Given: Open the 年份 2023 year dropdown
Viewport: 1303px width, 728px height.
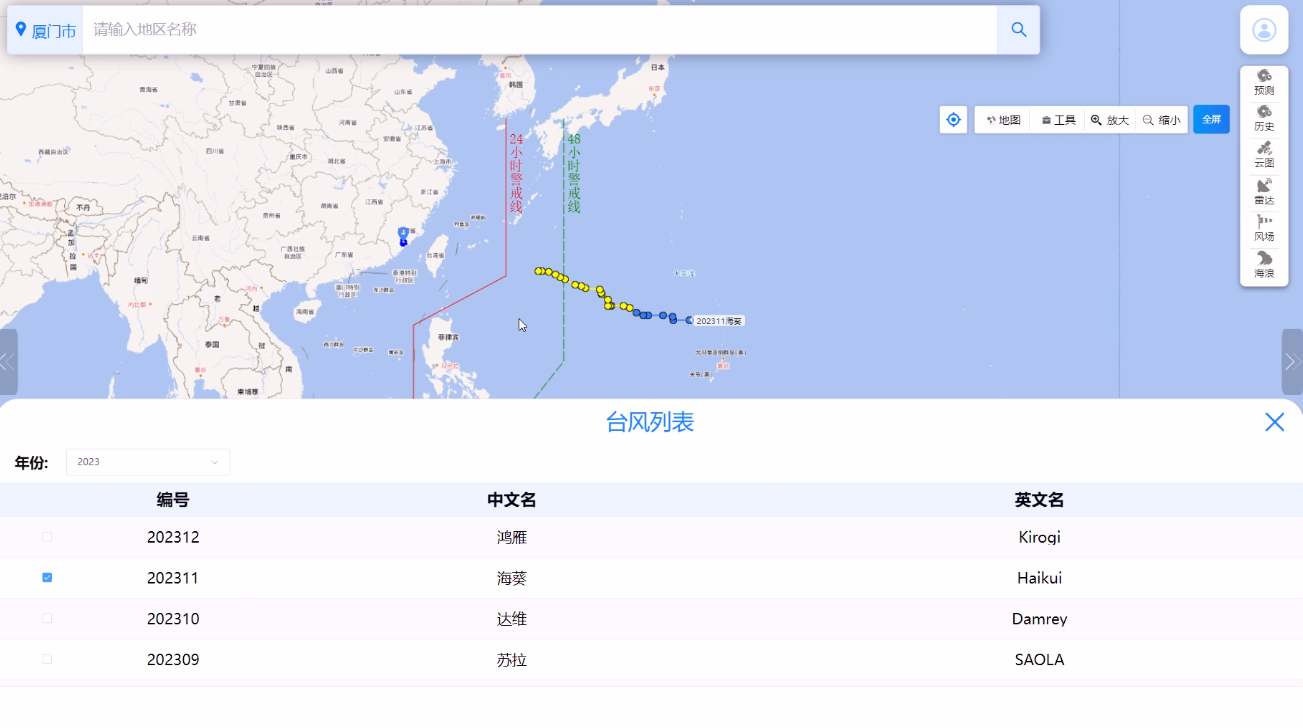Looking at the screenshot, I should pyautogui.click(x=148, y=462).
